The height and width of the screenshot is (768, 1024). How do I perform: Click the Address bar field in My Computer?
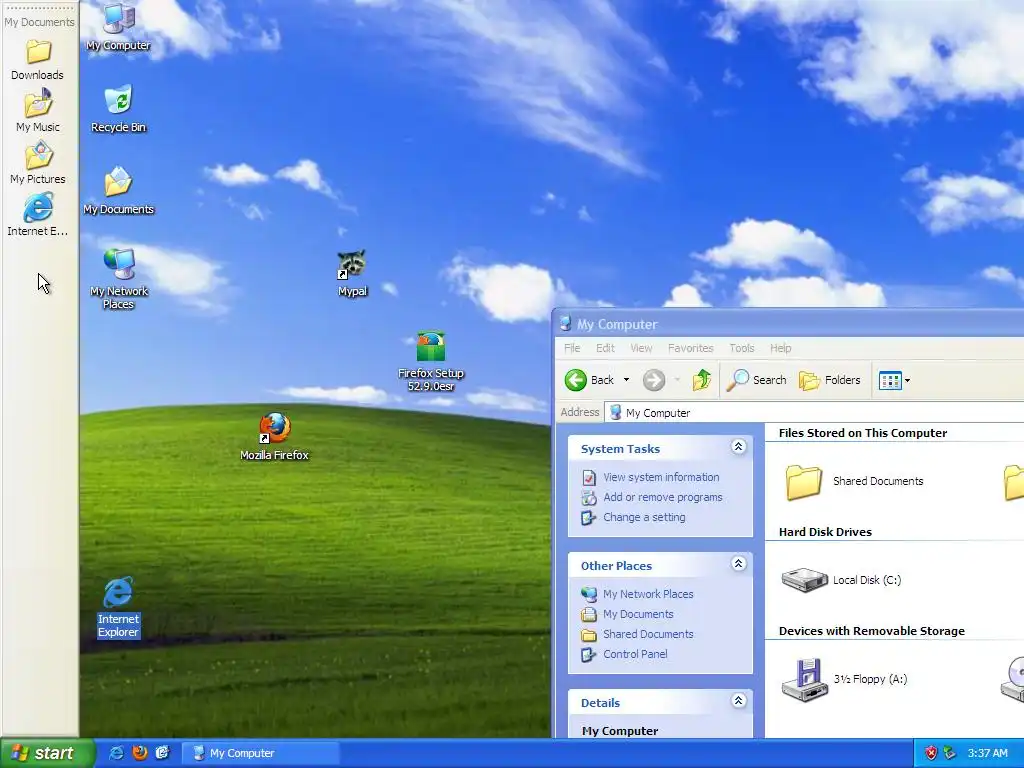814,413
